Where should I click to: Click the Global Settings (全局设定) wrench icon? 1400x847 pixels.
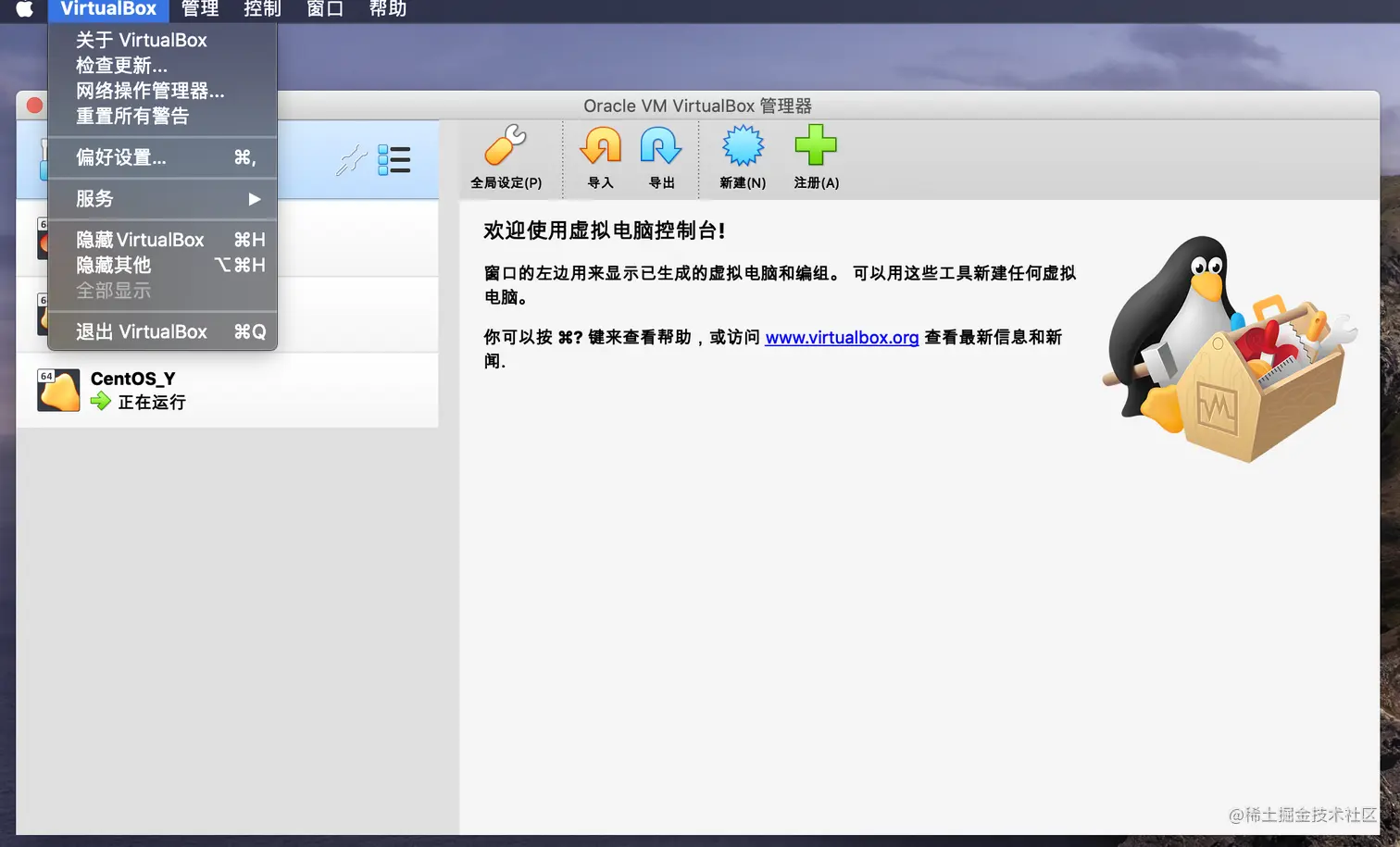tap(506, 147)
